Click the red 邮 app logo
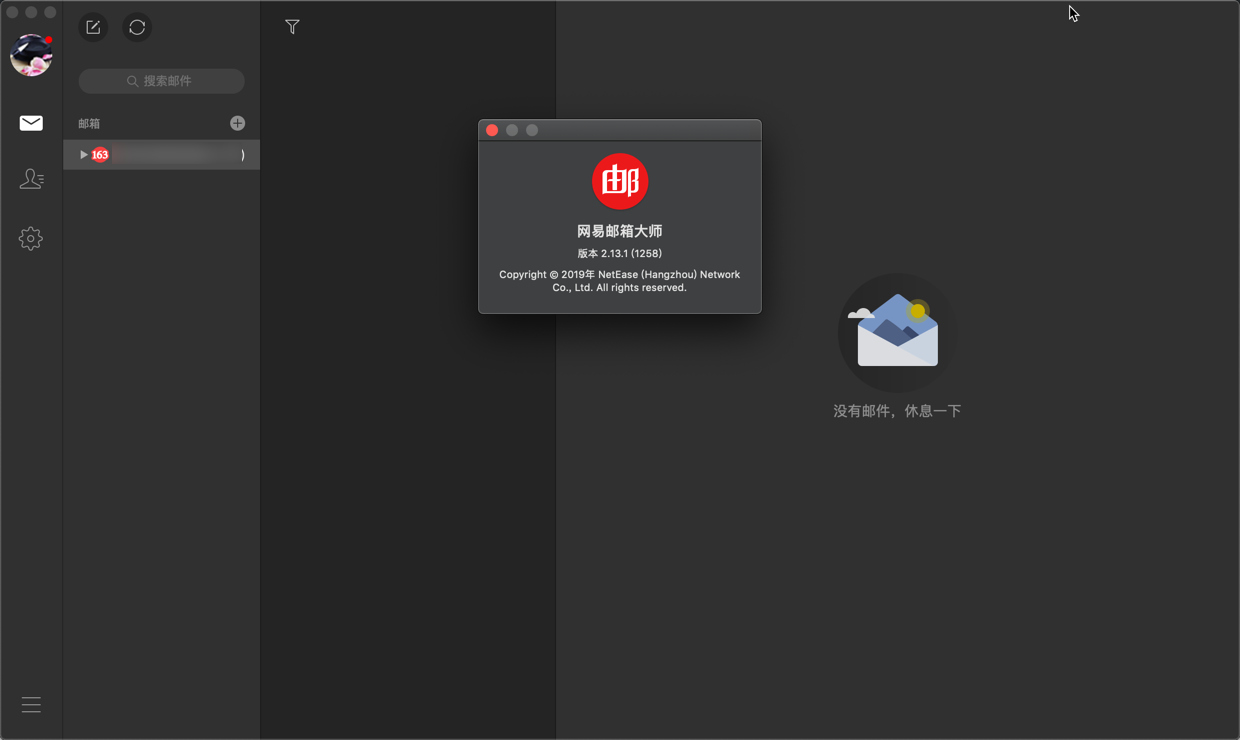The height and width of the screenshot is (740, 1240). 620,182
